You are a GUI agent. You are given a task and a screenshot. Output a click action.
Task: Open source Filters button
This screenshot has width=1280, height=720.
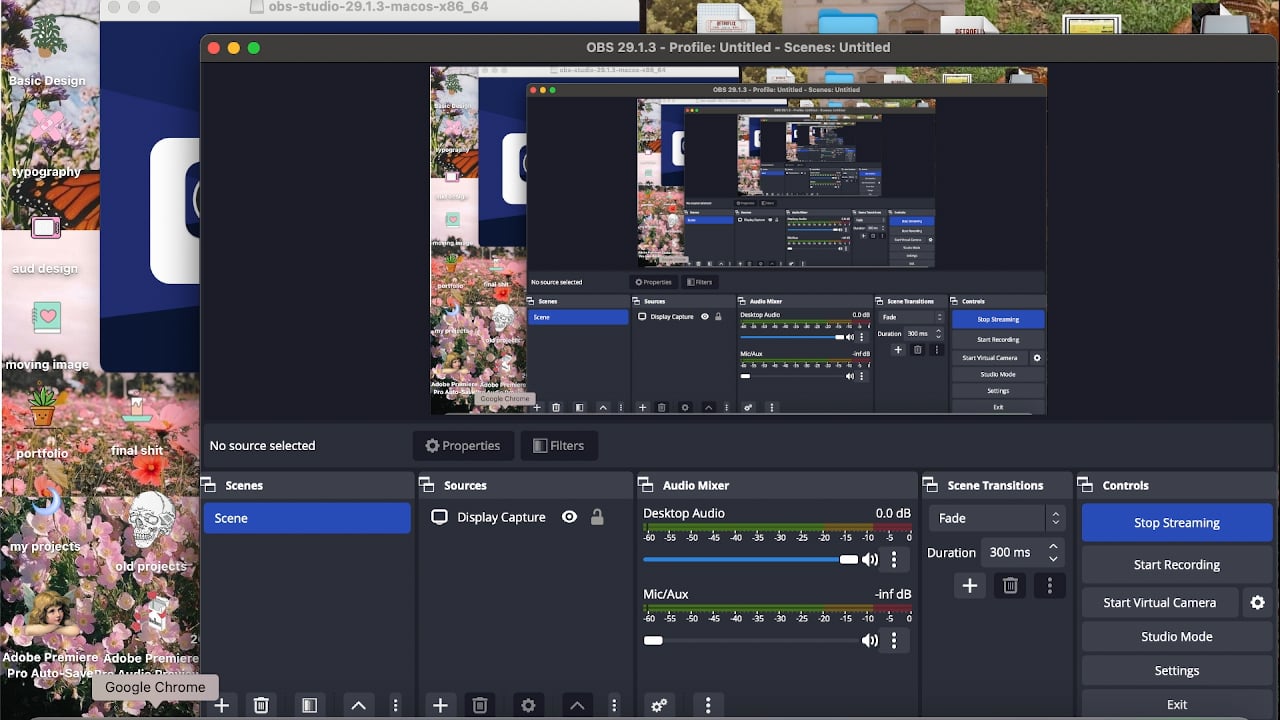(x=559, y=446)
